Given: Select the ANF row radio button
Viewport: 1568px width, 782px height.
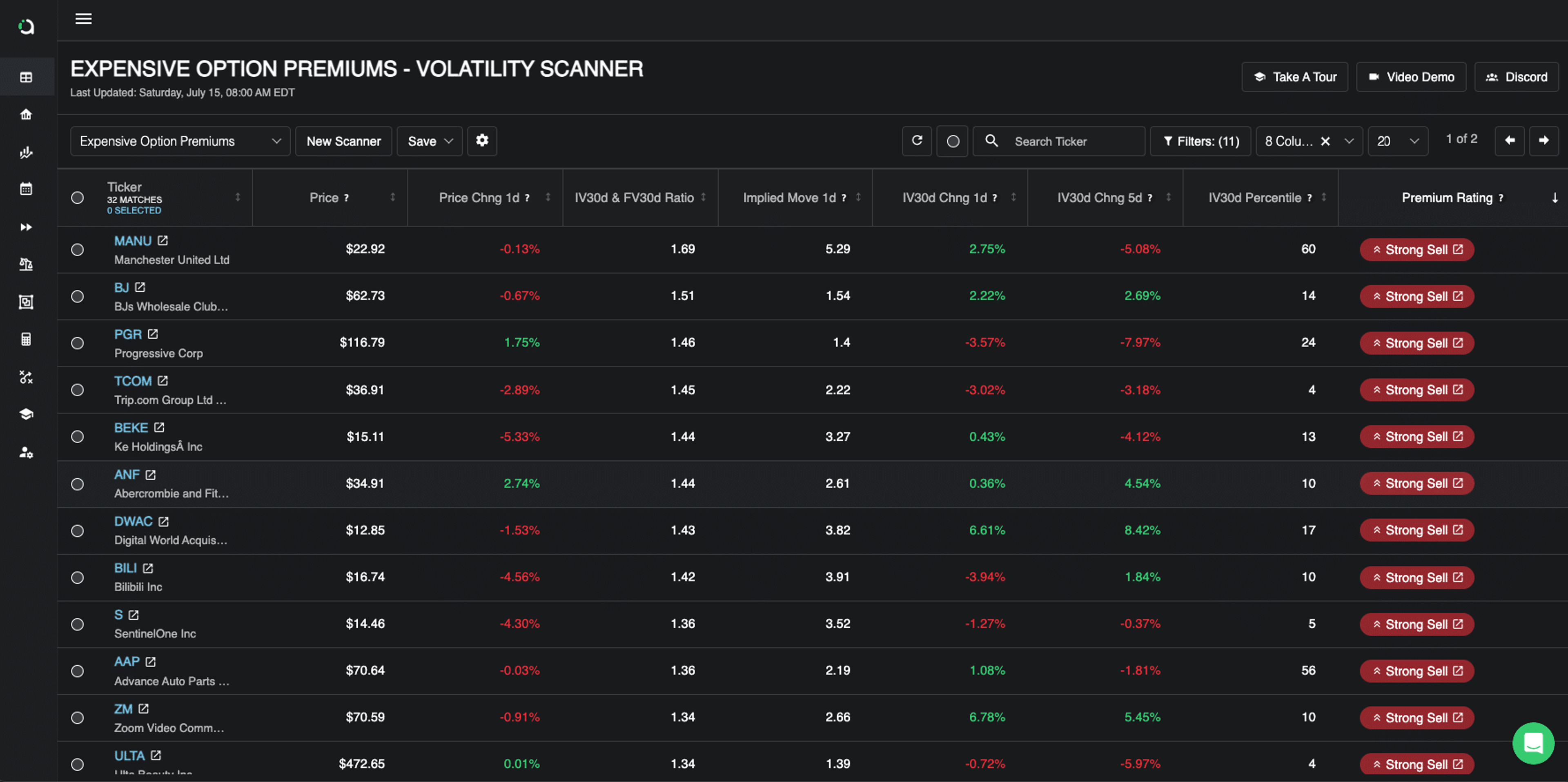Looking at the screenshot, I should click(x=77, y=484).
